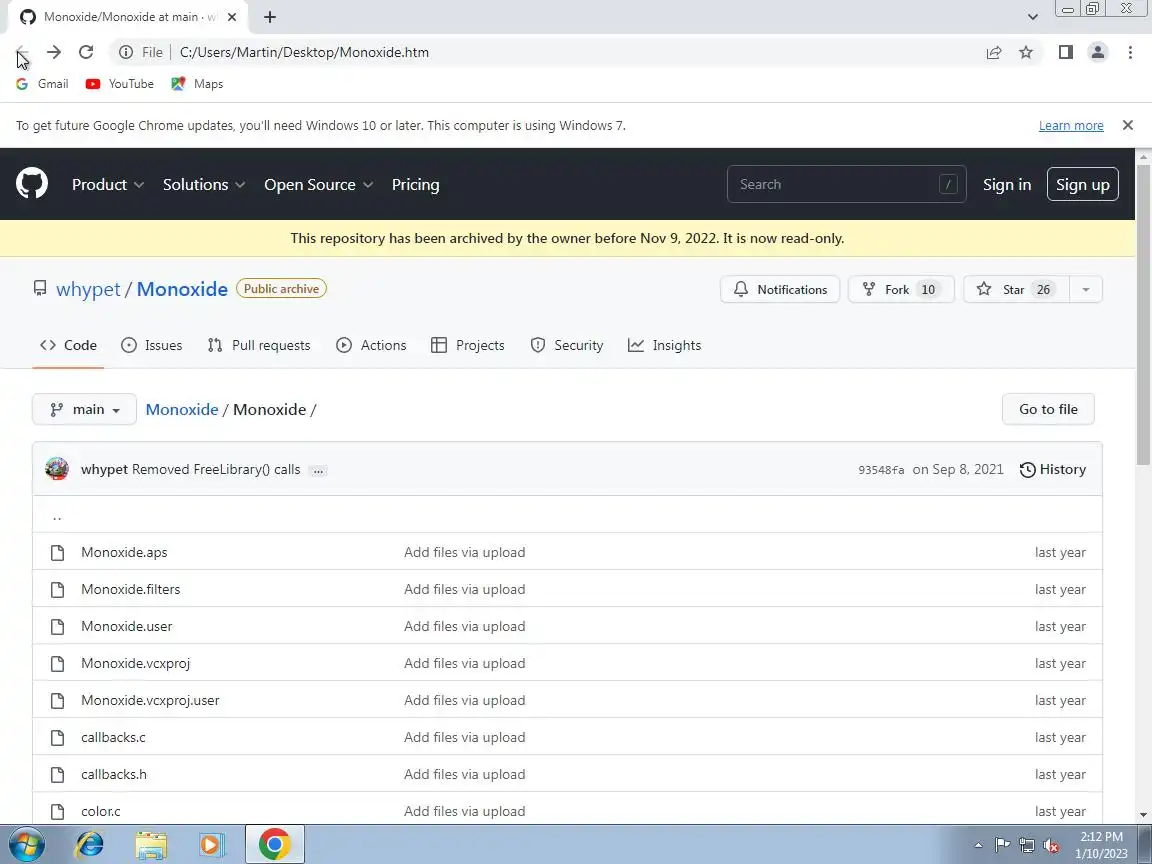Click file icon next to callbacks.c
Viewport: 1152px width, 864px height.
tap(57, 738)
